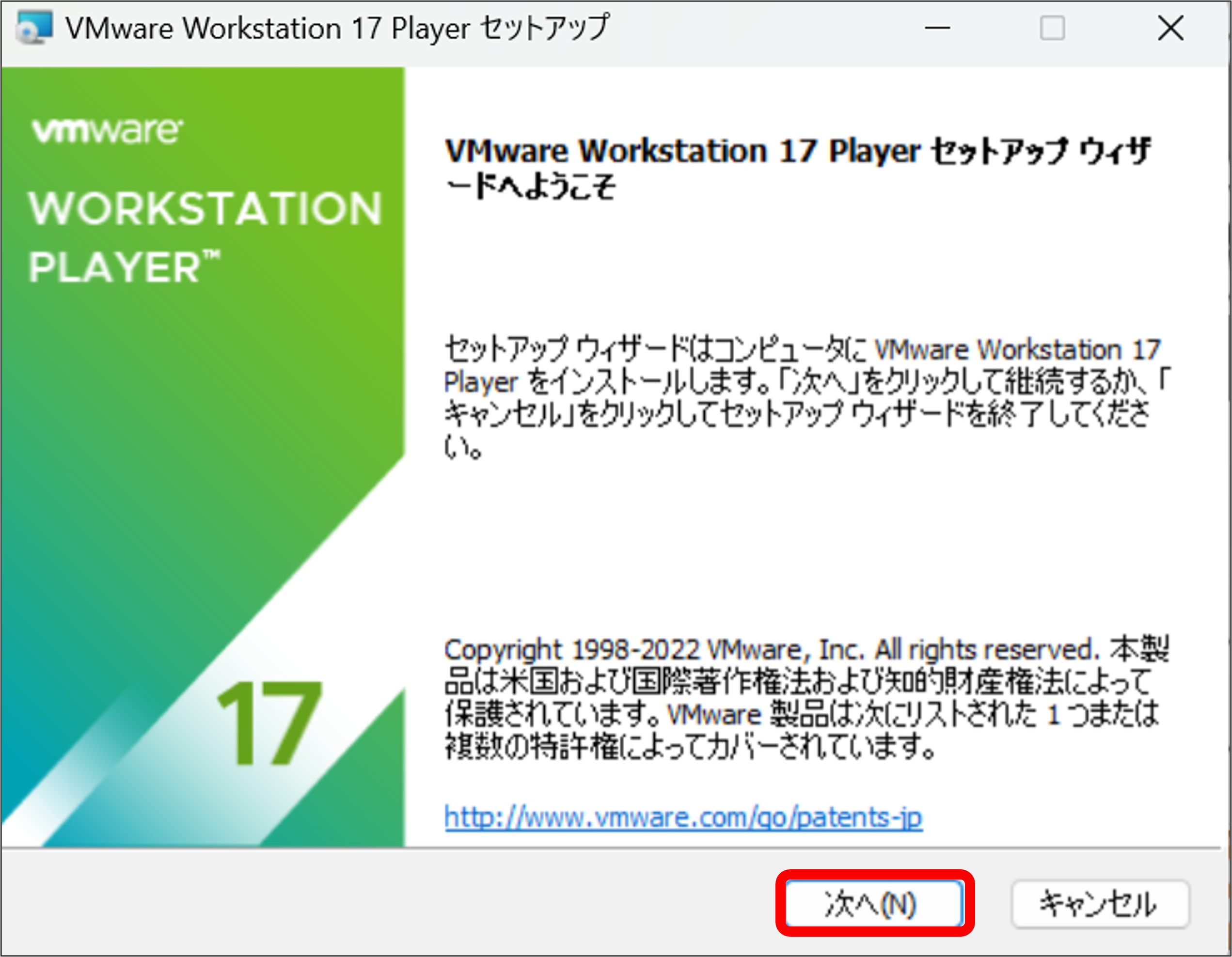Viewport: 1232px width, 957px height.
Task: Open the vmware.com/go/patents-jp link
Action: 683,817
